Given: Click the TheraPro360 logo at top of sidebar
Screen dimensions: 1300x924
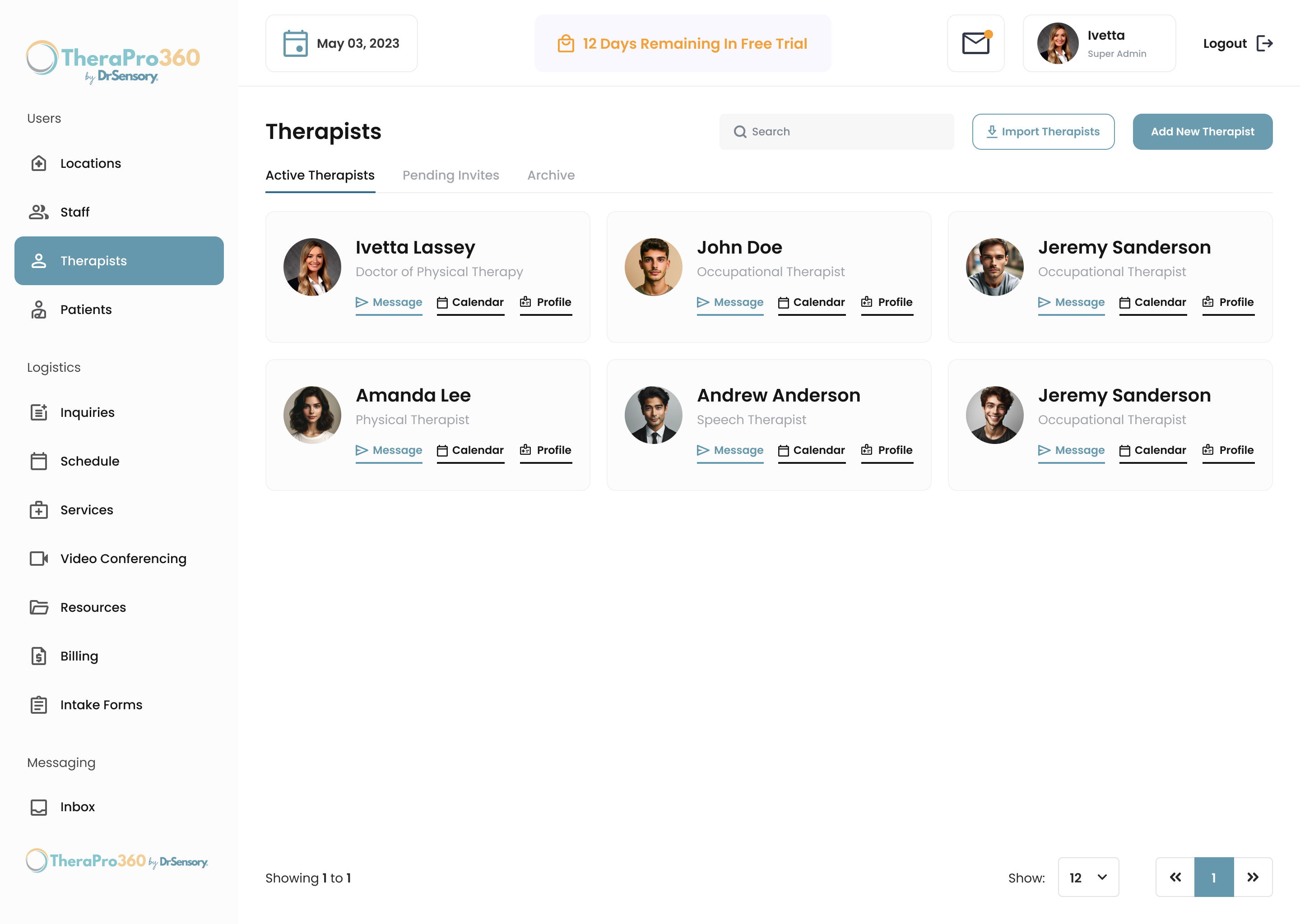Looking at the screenshot, I should tap(113, 61).
